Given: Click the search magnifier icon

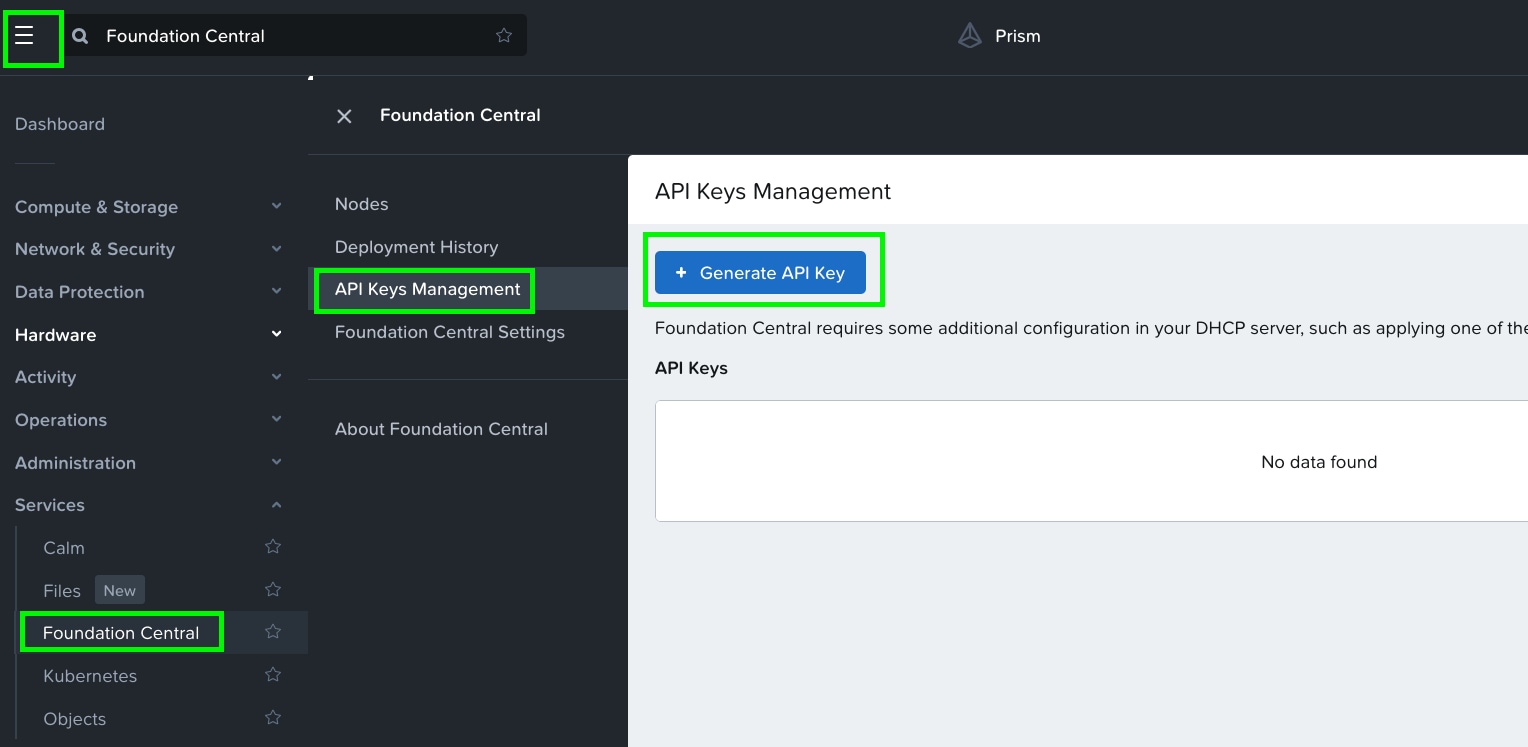Looking at the screenshot, I should [80, 37].
